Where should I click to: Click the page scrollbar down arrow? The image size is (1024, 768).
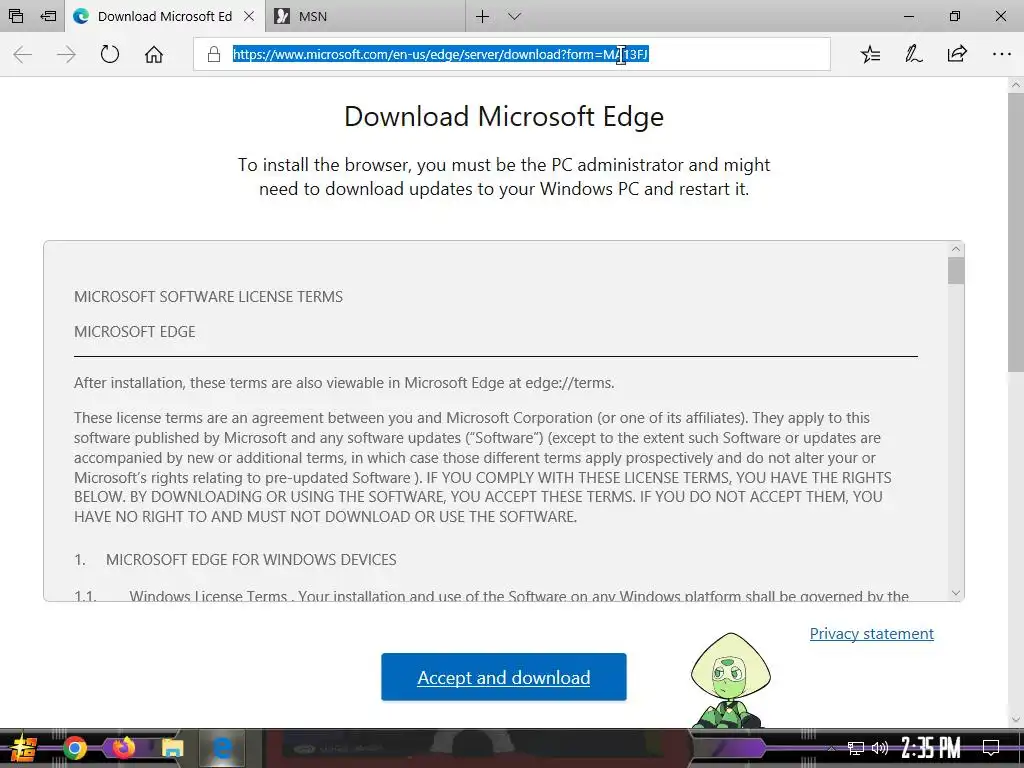[x=1016, y=720]
